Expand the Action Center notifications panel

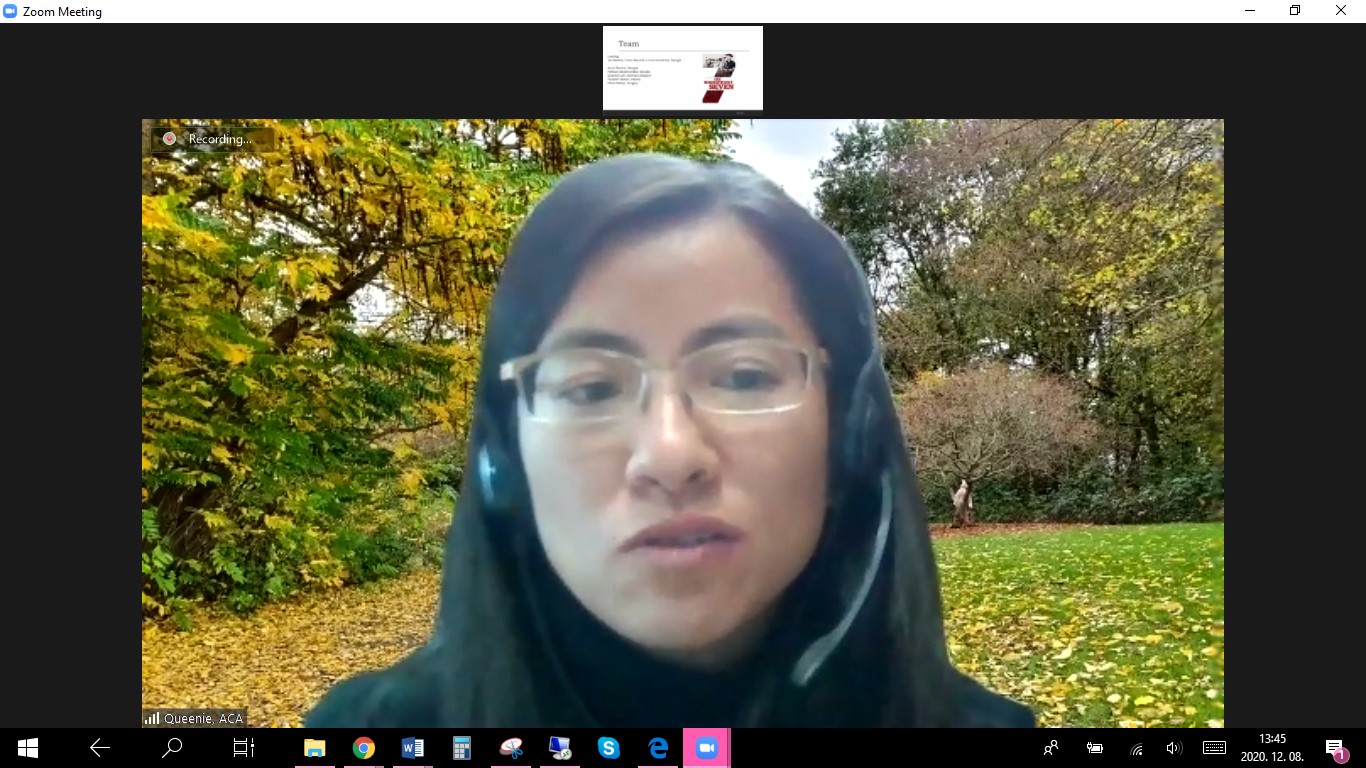[1335, 748]
